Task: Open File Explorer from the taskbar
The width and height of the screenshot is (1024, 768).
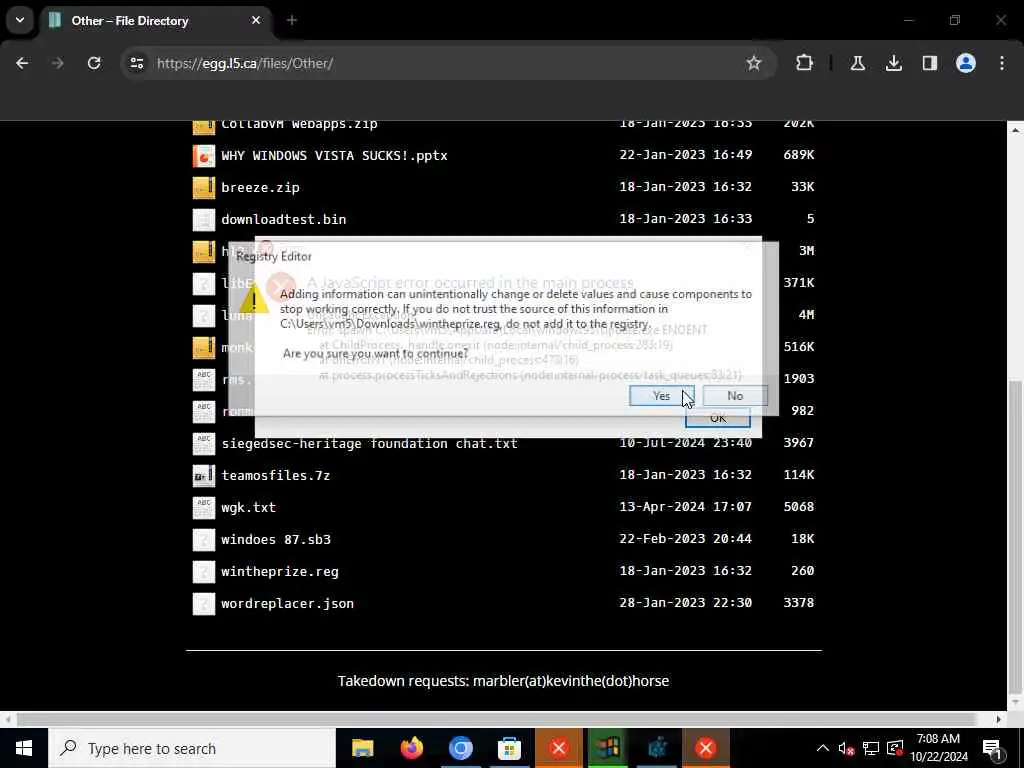Action: 362,748
